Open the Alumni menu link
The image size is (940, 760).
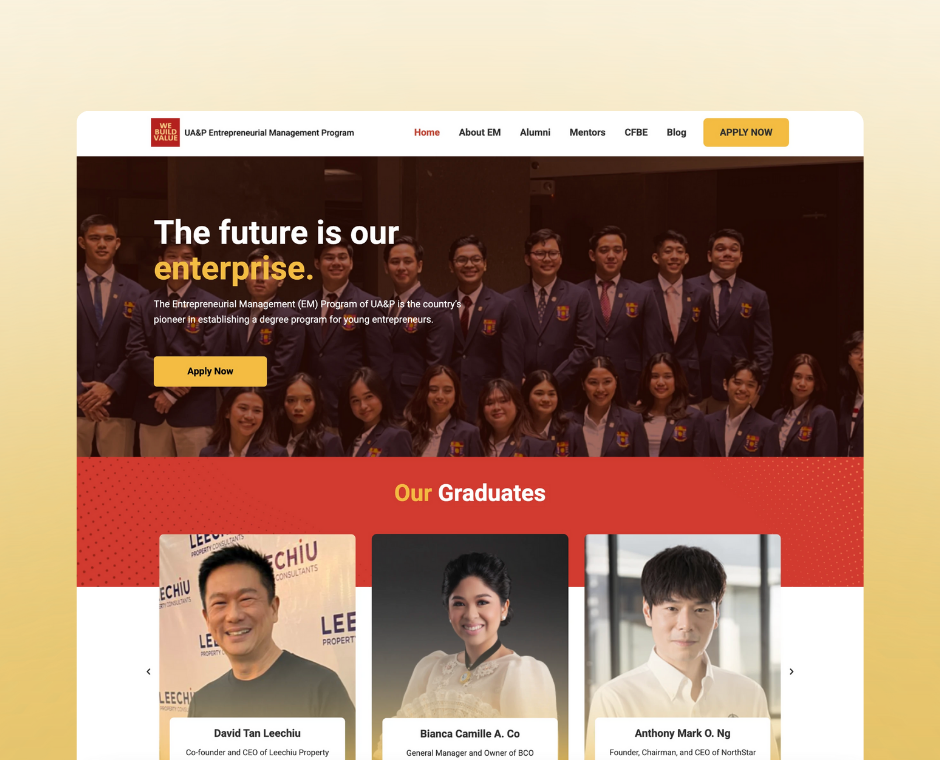tap(535, 132)
